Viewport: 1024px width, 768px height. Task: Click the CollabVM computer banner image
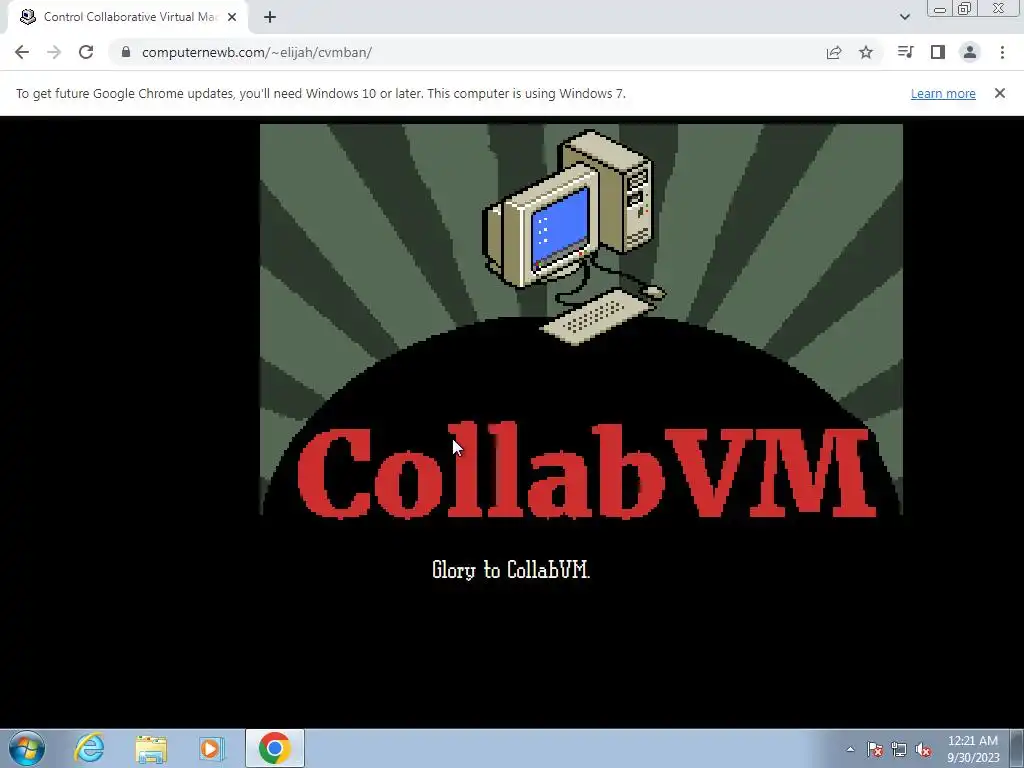point(581,320)
